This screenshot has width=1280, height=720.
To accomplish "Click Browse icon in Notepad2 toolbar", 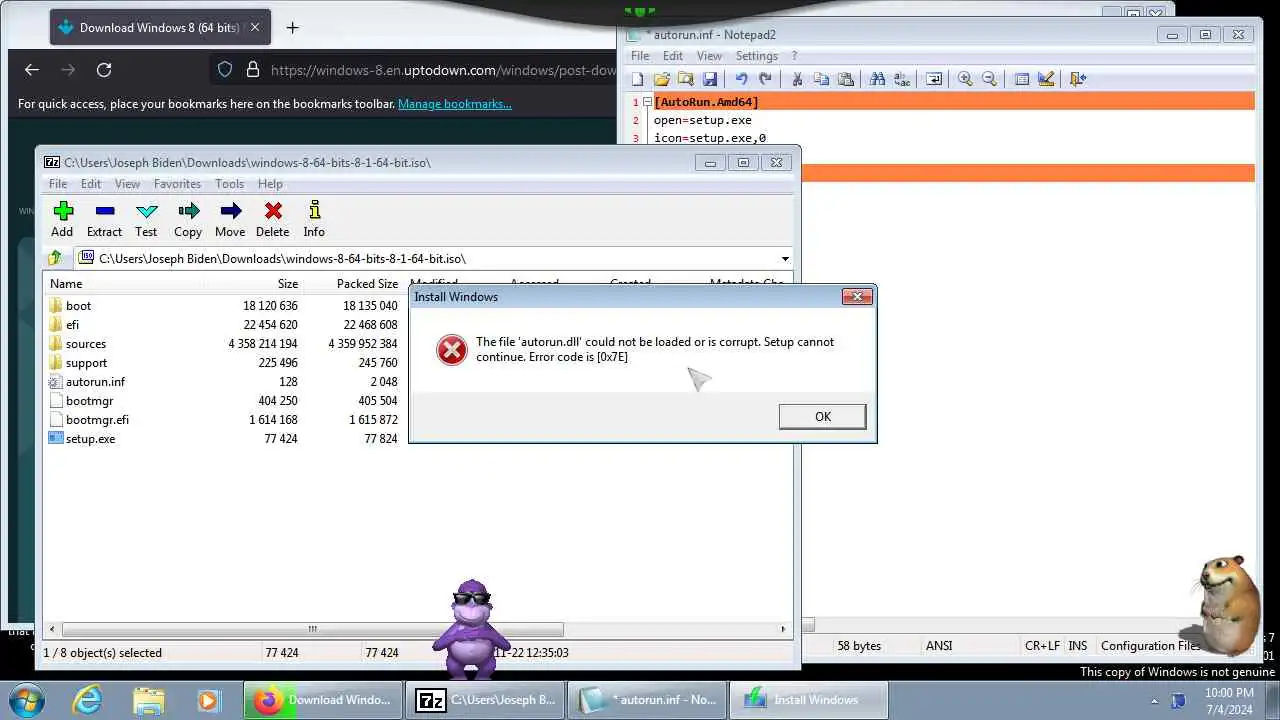I will point(685,79).
